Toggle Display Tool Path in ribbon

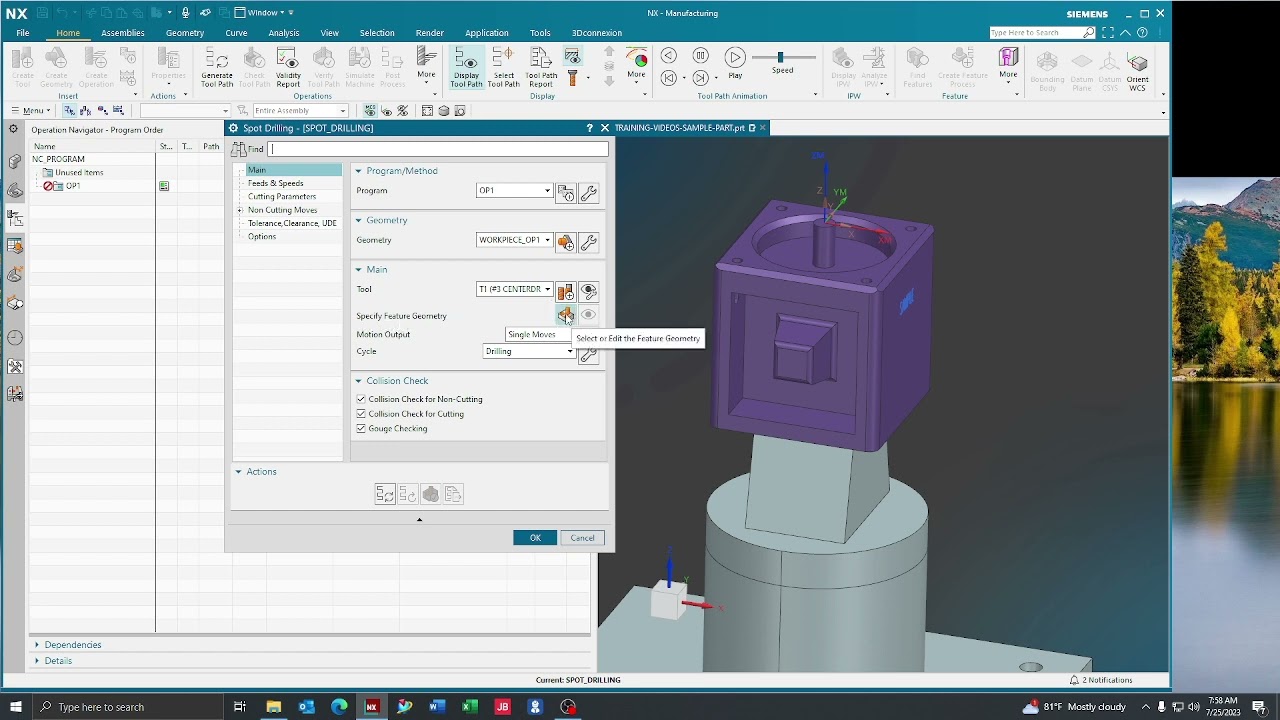(466, 67)
